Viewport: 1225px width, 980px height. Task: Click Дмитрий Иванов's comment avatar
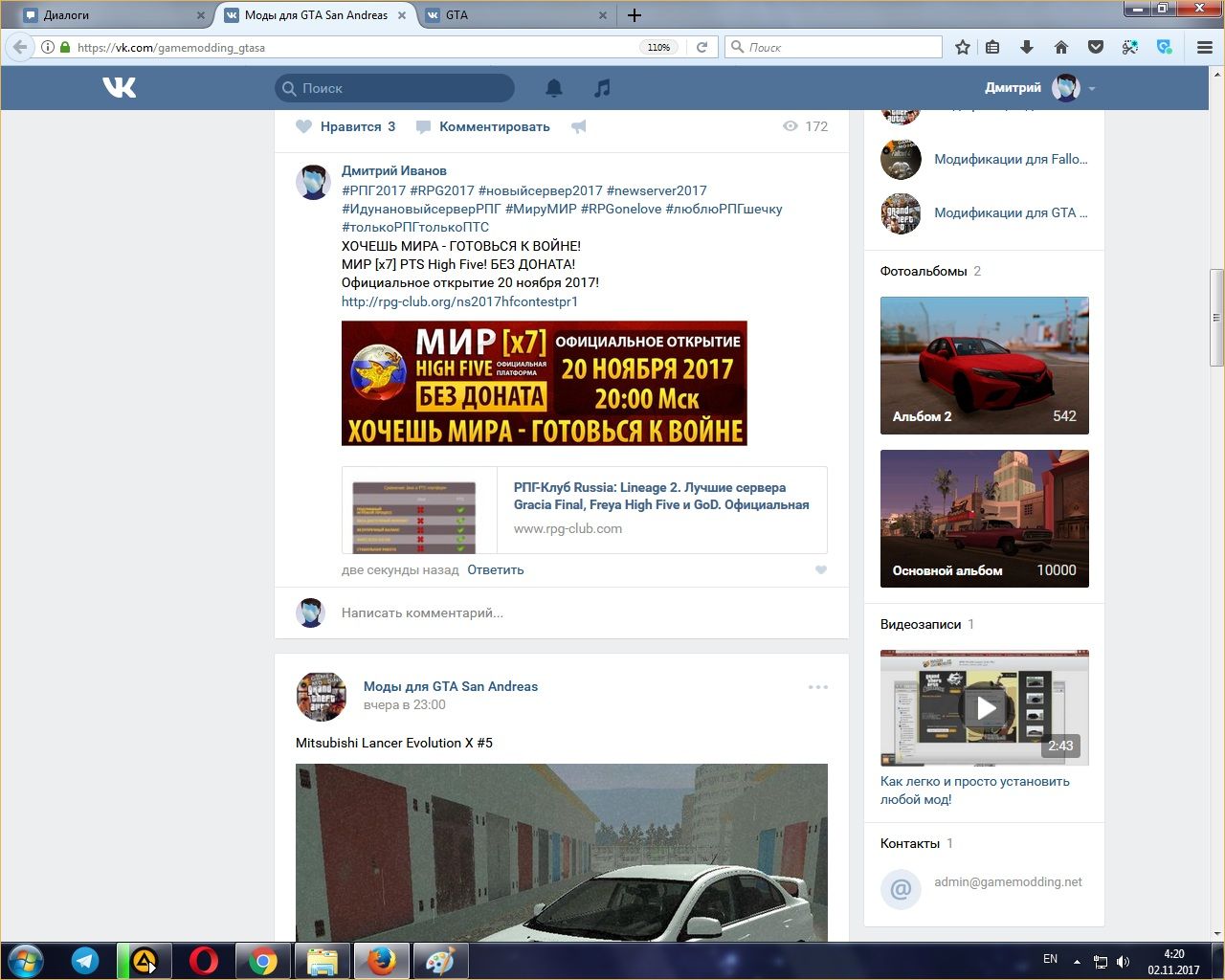pyautogui.click(x=313, y=182)
